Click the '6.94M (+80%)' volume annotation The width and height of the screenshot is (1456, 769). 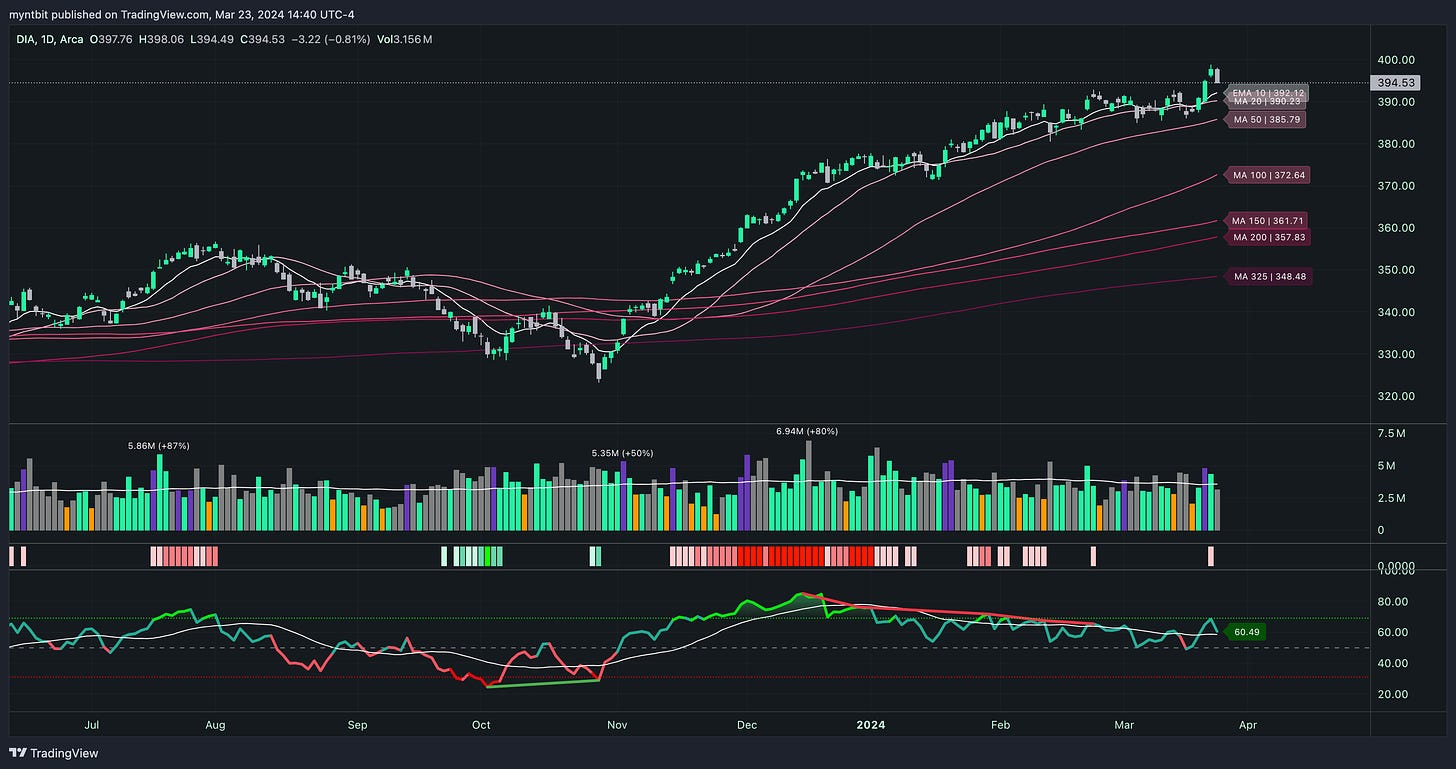[807, 431]
